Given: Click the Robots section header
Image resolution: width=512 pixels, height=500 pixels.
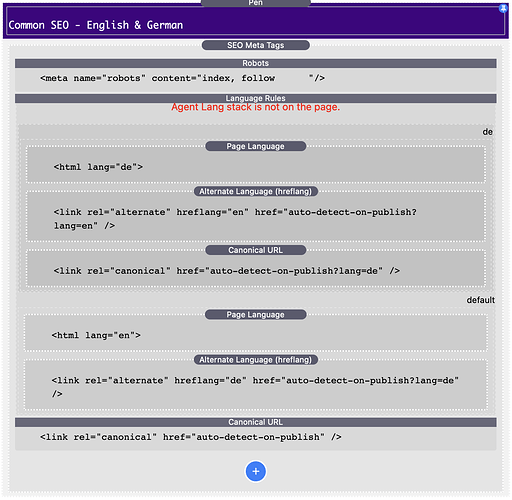Looking at the screenshot, I should click(x=256, y=63).
